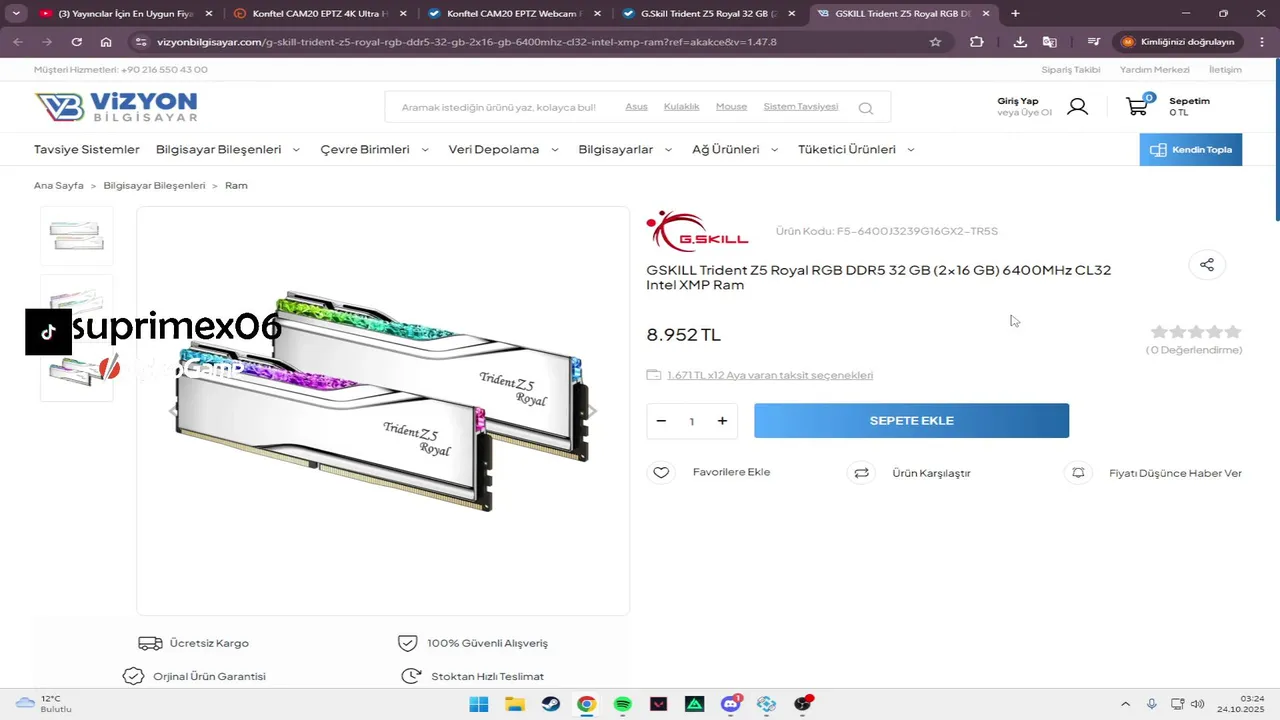Screen dimensions: 1280x720
Task: Select the first product thumbnail
Action: click(x=77, y=236)
